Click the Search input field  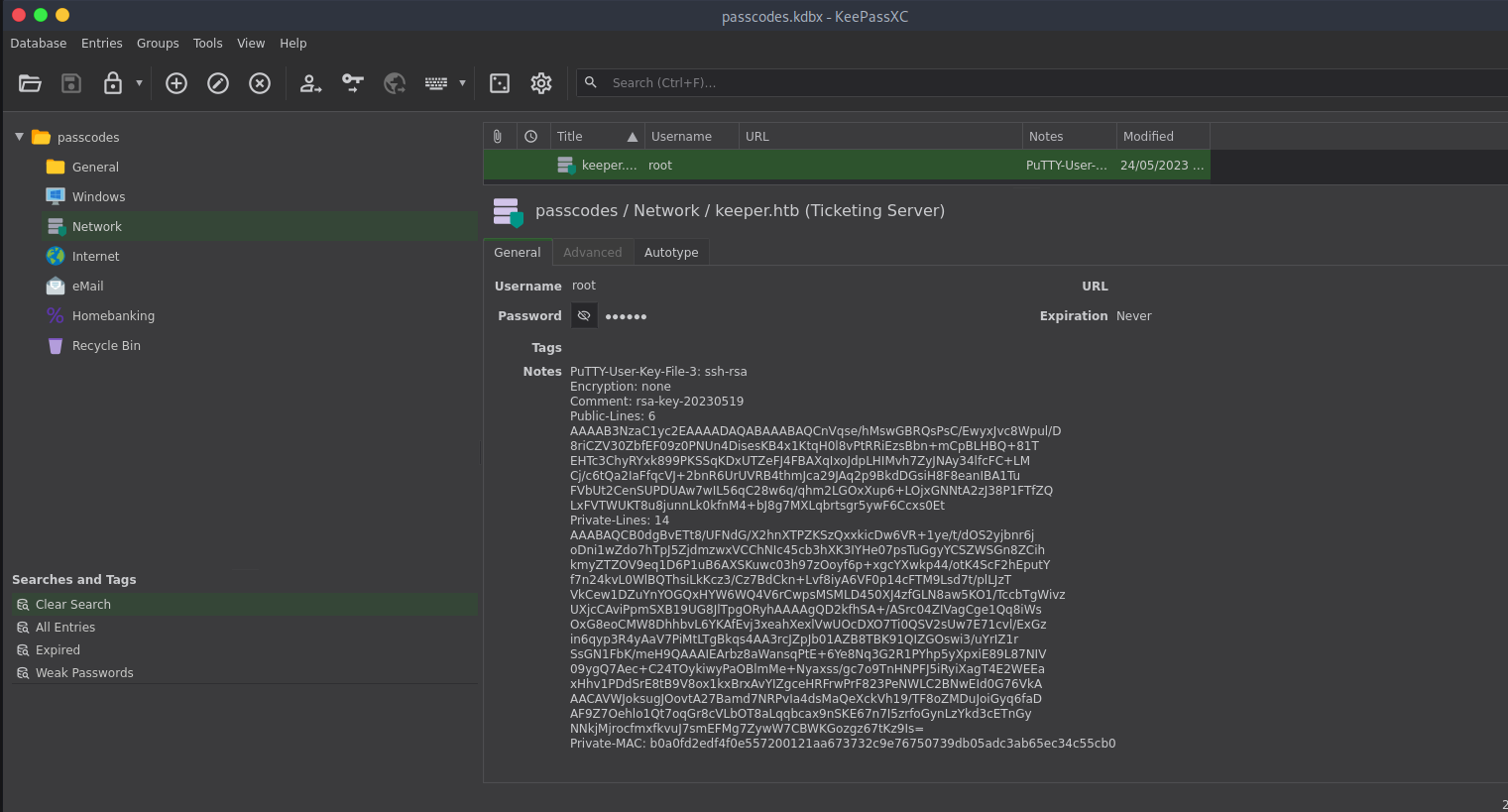coord(1051,83)
